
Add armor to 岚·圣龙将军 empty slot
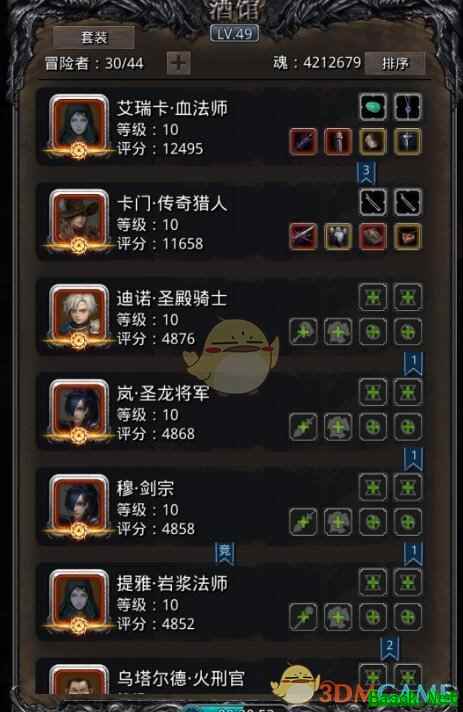(338, 427)
